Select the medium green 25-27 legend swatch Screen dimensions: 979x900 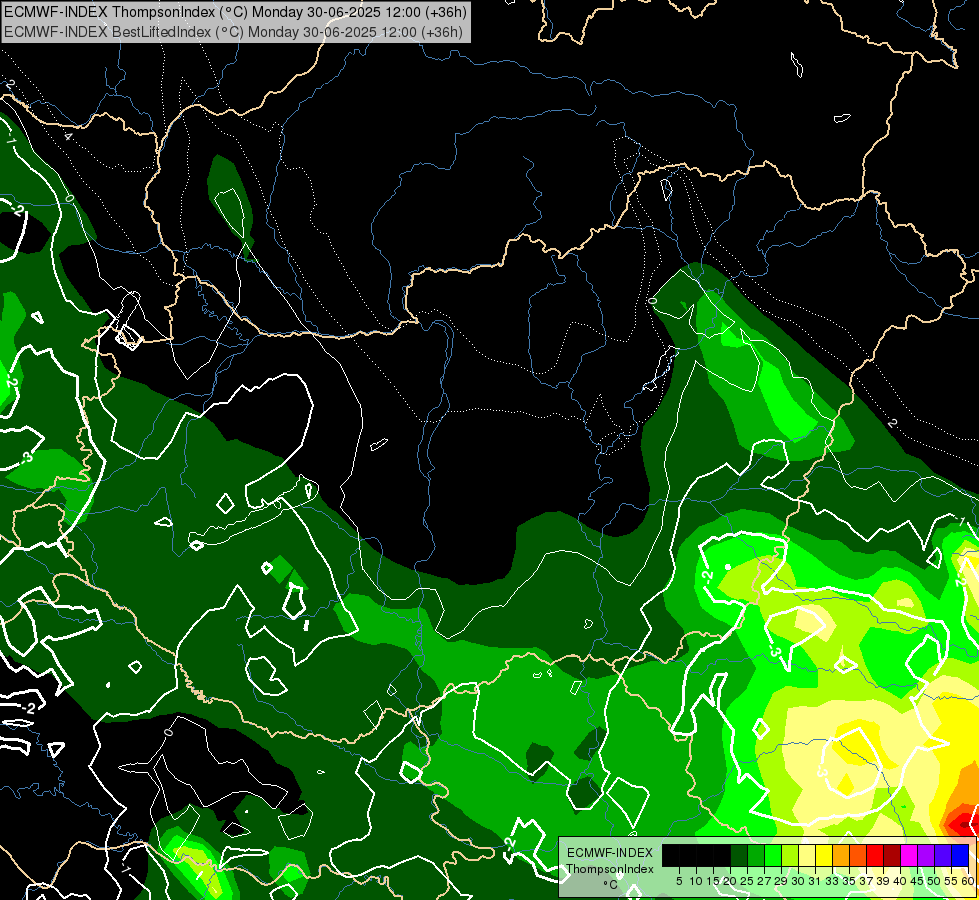pyautogui.click(x=755, y=855)
